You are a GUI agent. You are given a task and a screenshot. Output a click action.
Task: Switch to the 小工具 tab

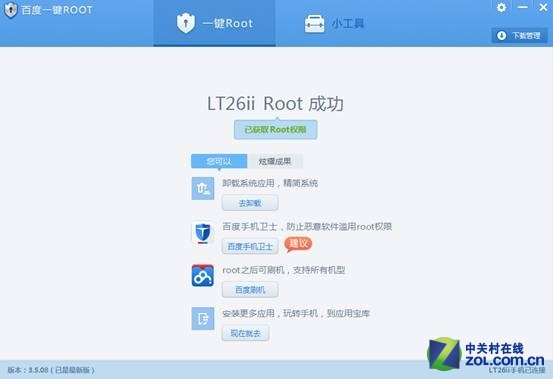334,23
